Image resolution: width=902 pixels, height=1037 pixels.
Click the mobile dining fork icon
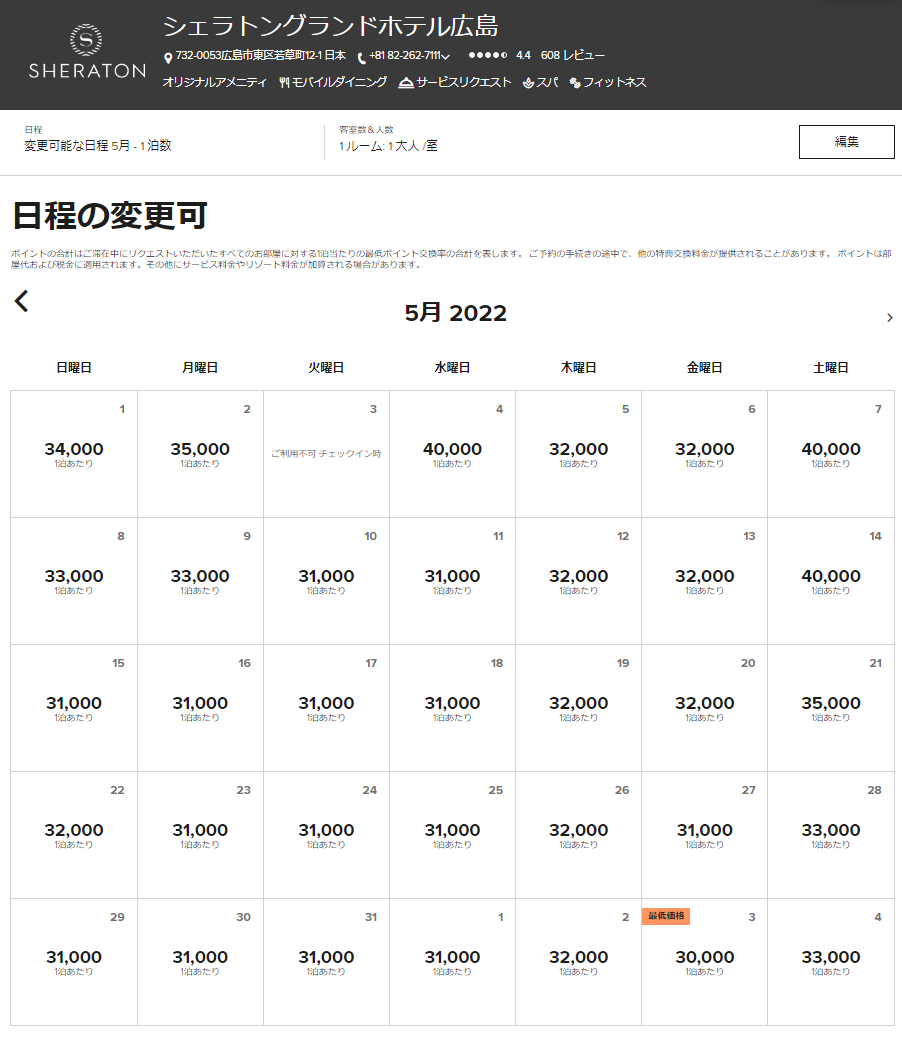click(285, 83)
